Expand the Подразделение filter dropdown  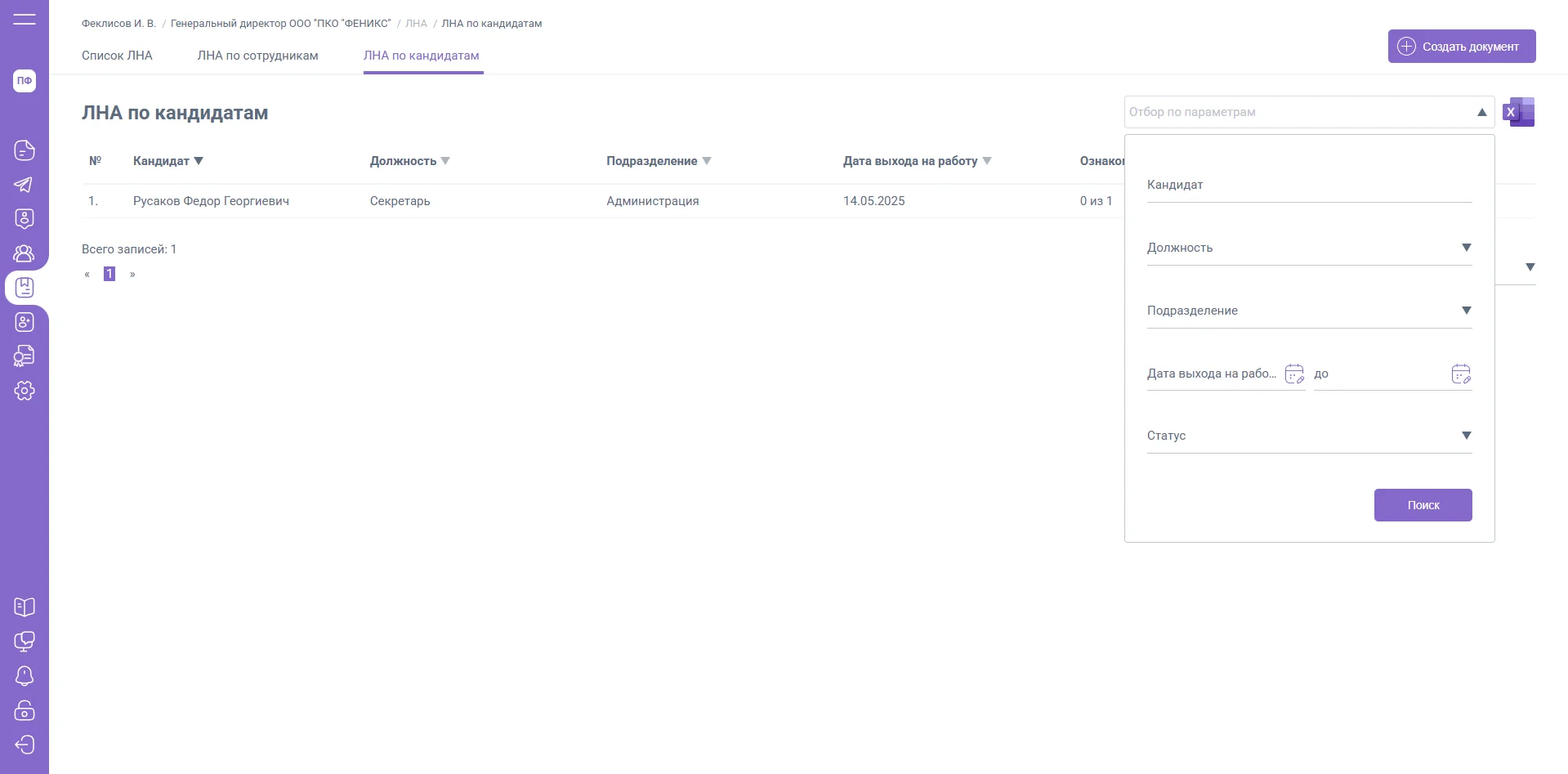pyautogui.click(x=1466, y=311)
